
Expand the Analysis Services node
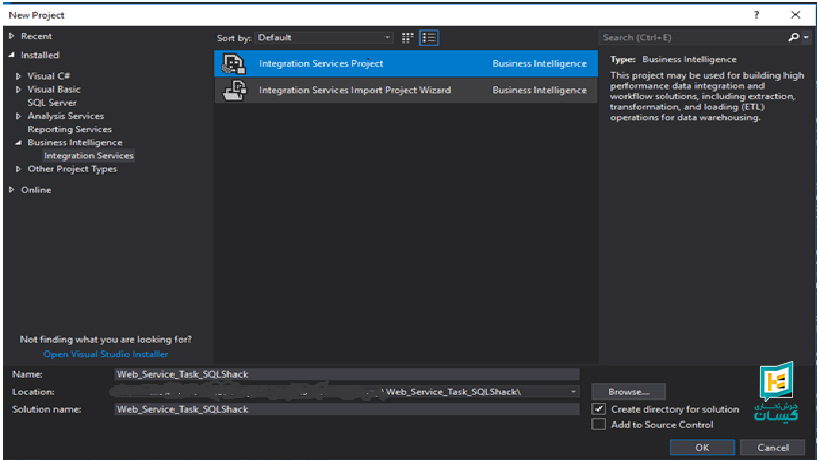pyautogui.click(x=18, y=116)
